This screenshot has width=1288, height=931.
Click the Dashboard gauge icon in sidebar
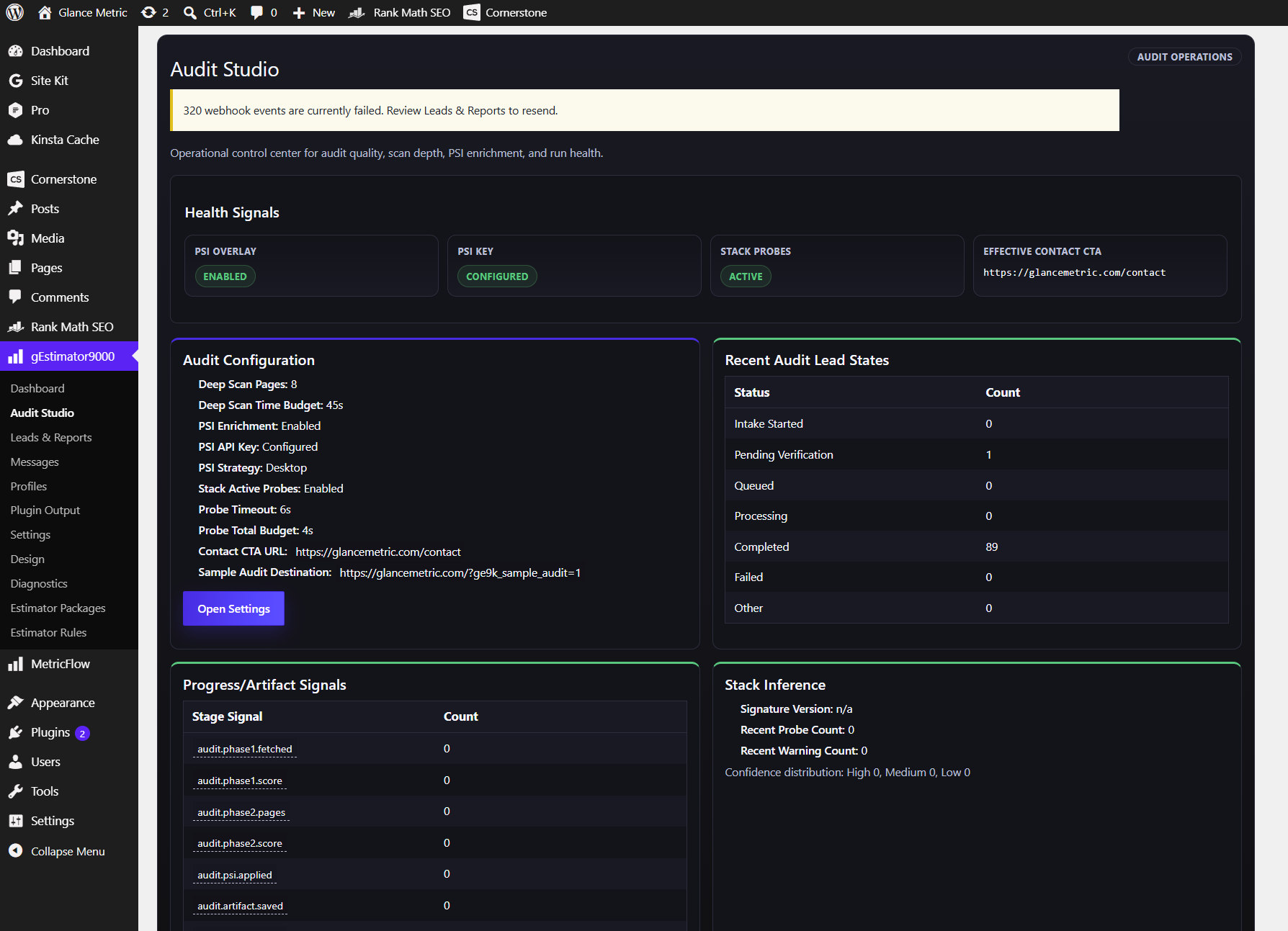15,51
